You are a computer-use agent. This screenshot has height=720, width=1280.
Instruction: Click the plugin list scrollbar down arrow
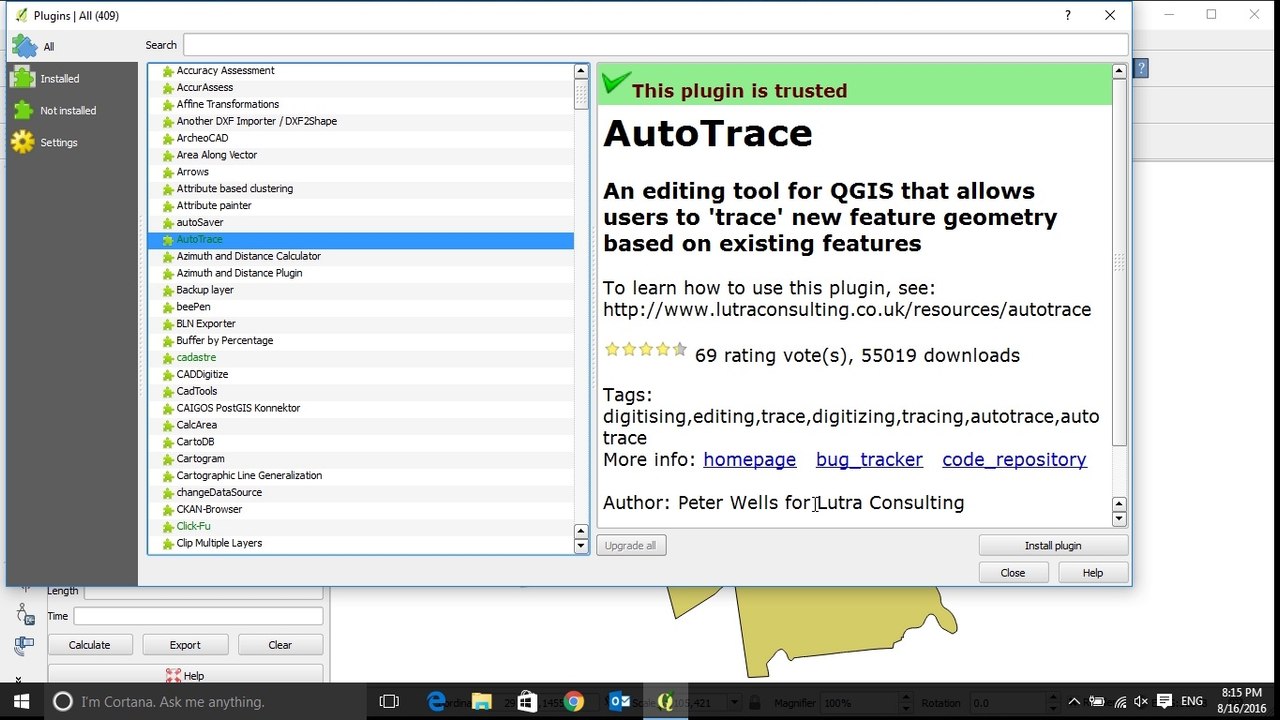(581, 546)
